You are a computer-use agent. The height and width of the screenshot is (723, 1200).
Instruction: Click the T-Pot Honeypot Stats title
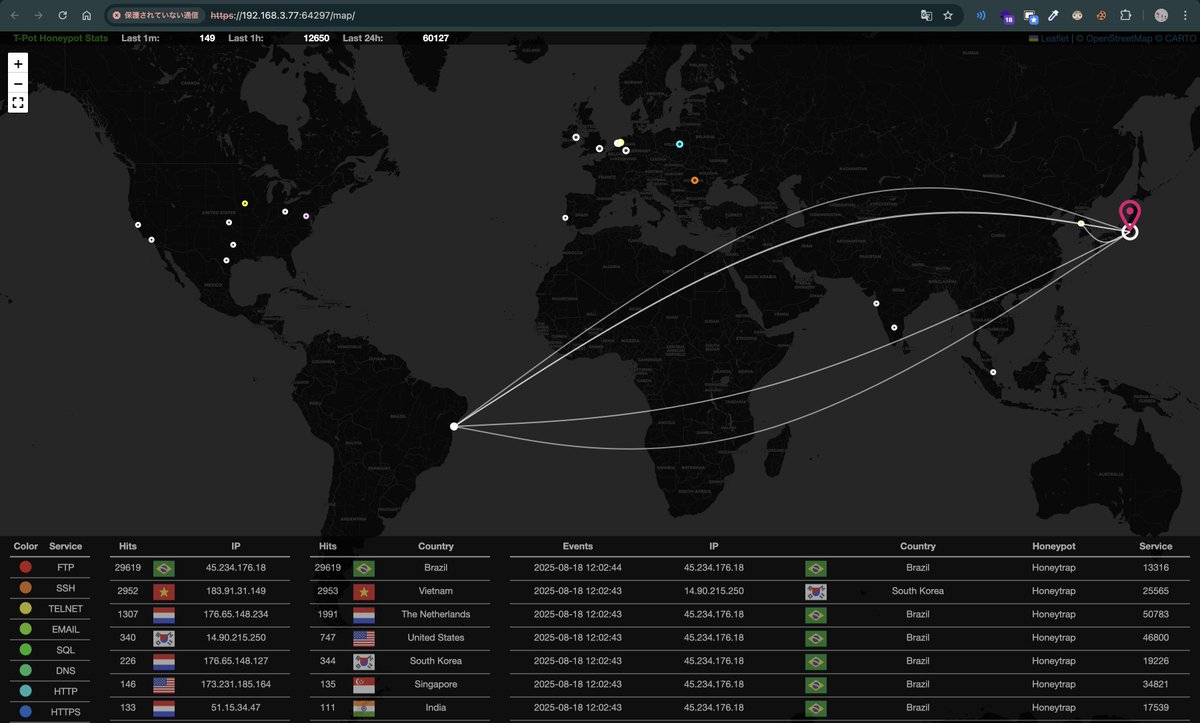point(60,38)
